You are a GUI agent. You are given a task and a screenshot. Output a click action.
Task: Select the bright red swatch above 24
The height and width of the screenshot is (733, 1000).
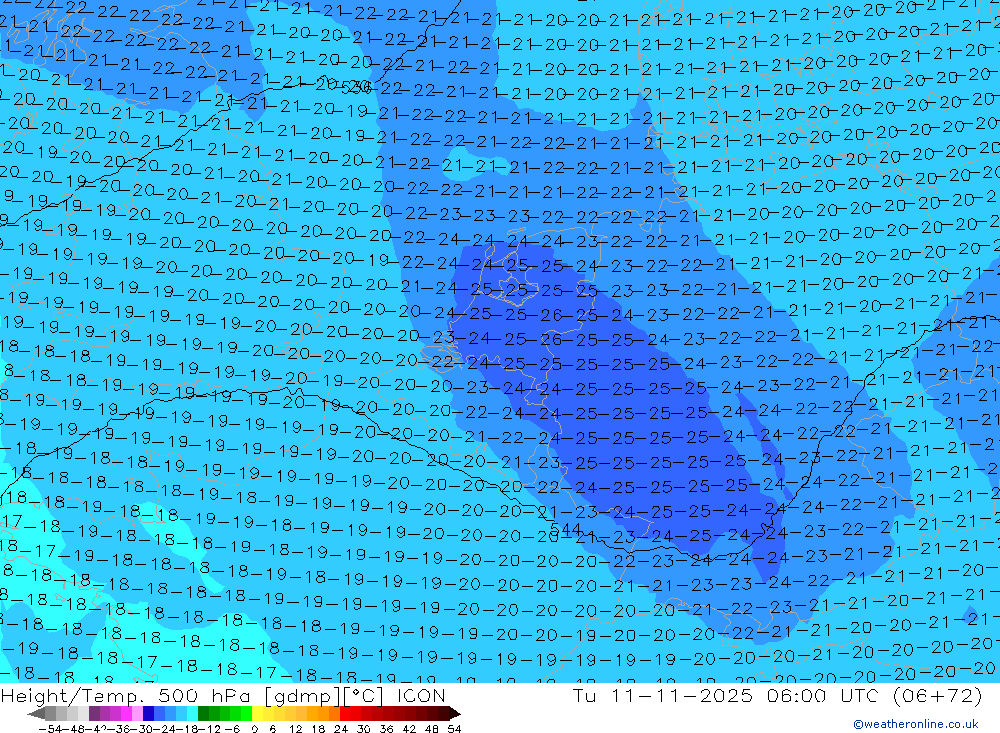click(345, 714)
